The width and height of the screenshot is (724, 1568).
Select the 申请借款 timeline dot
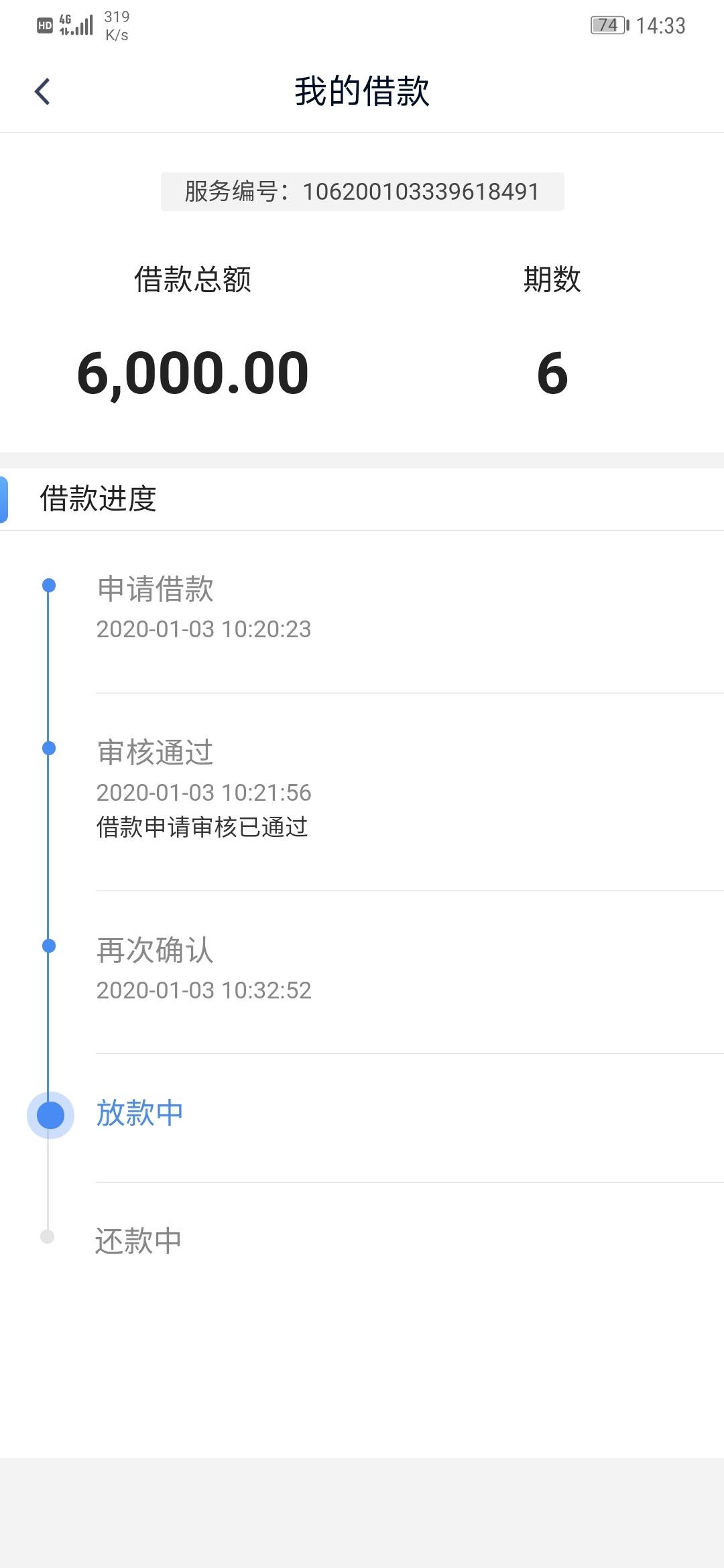pyautogui.click(x=48, y=586)
